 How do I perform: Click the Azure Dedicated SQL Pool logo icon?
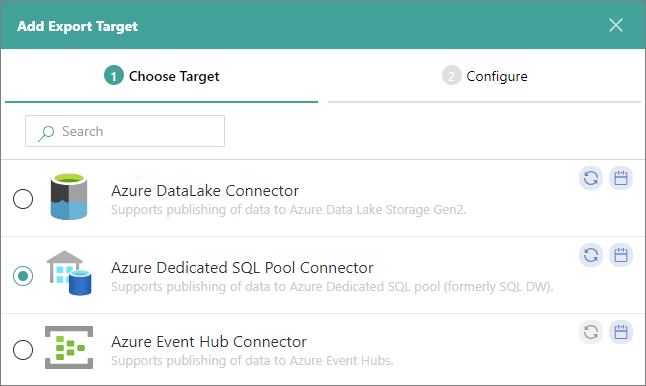[69, 273]
